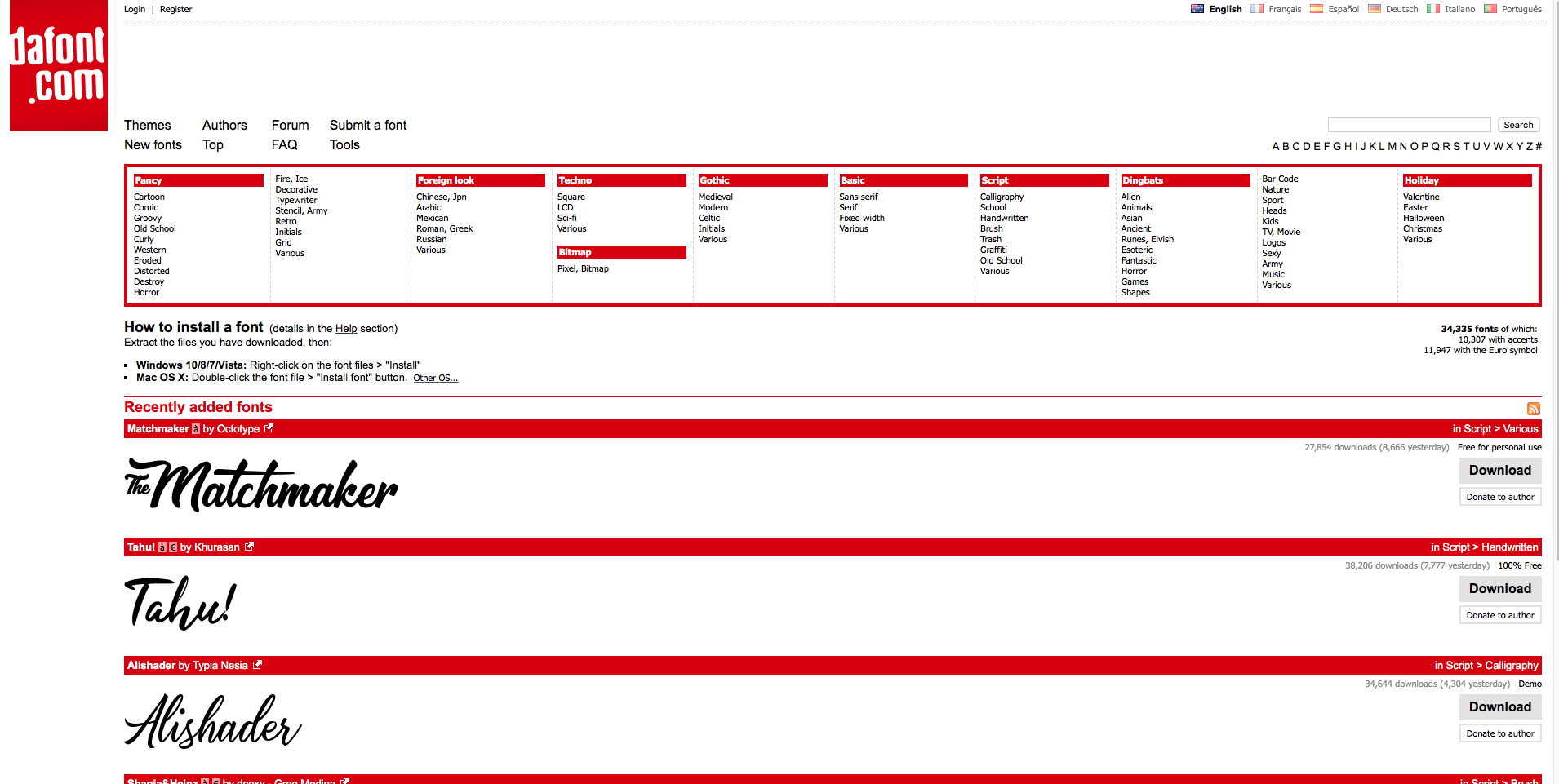Click the Search button
The image size is (1559, 784).
1518,125
